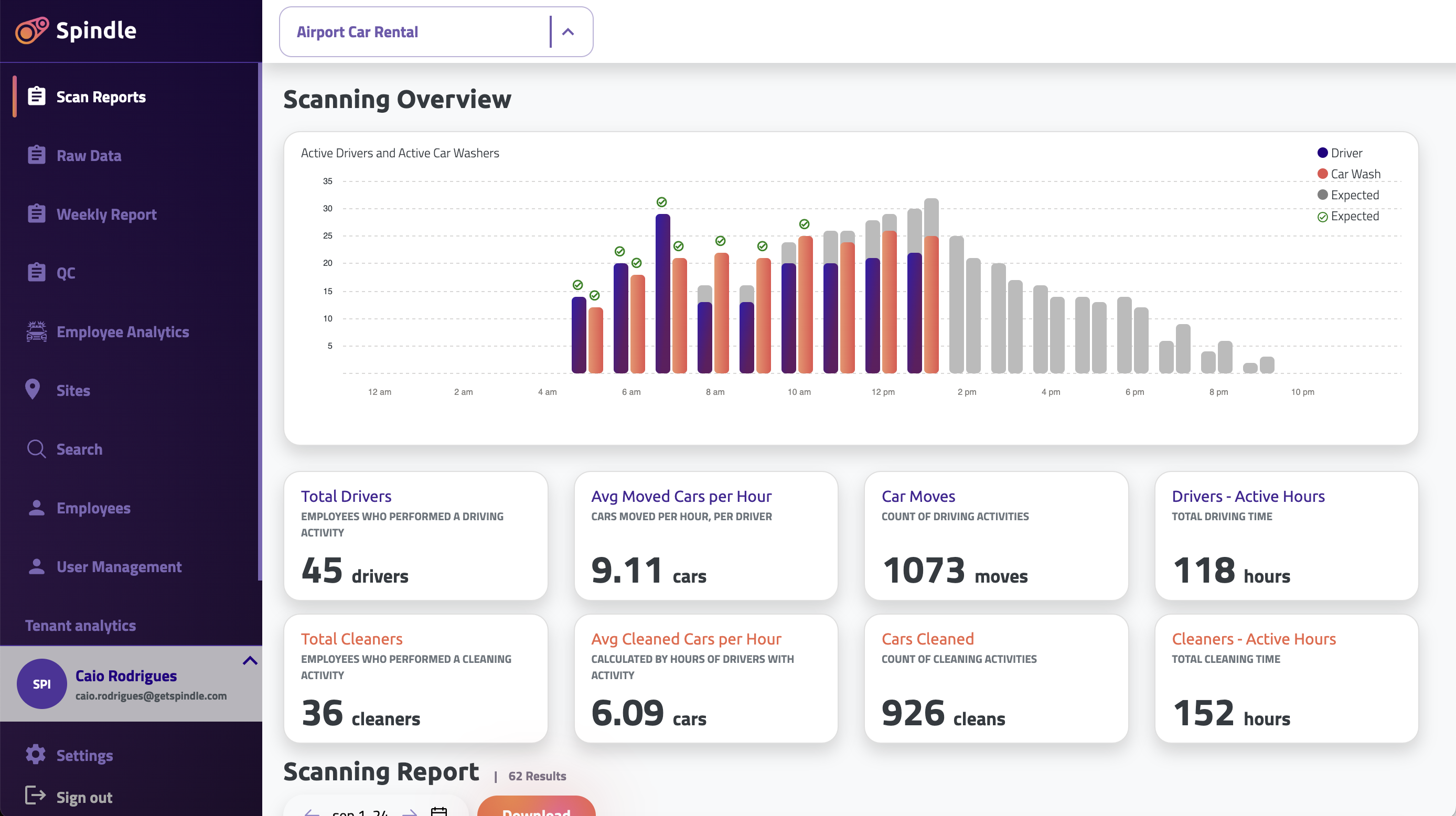This screenshot has width=1456, height=816.
Task: Click the Employee Analytics car-wash icon
Action: tap(36, 331)
